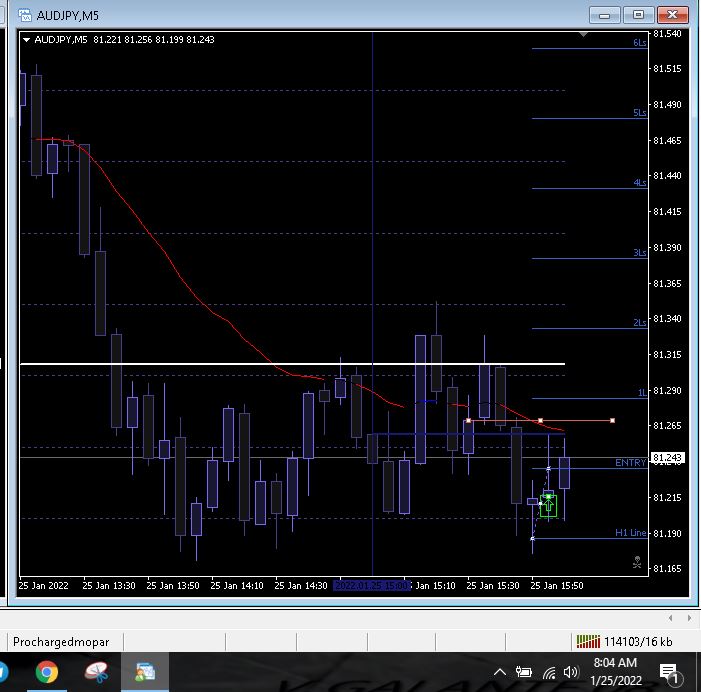Click the 2Ls level label
The image size is (701, 692).
(640, 322)
